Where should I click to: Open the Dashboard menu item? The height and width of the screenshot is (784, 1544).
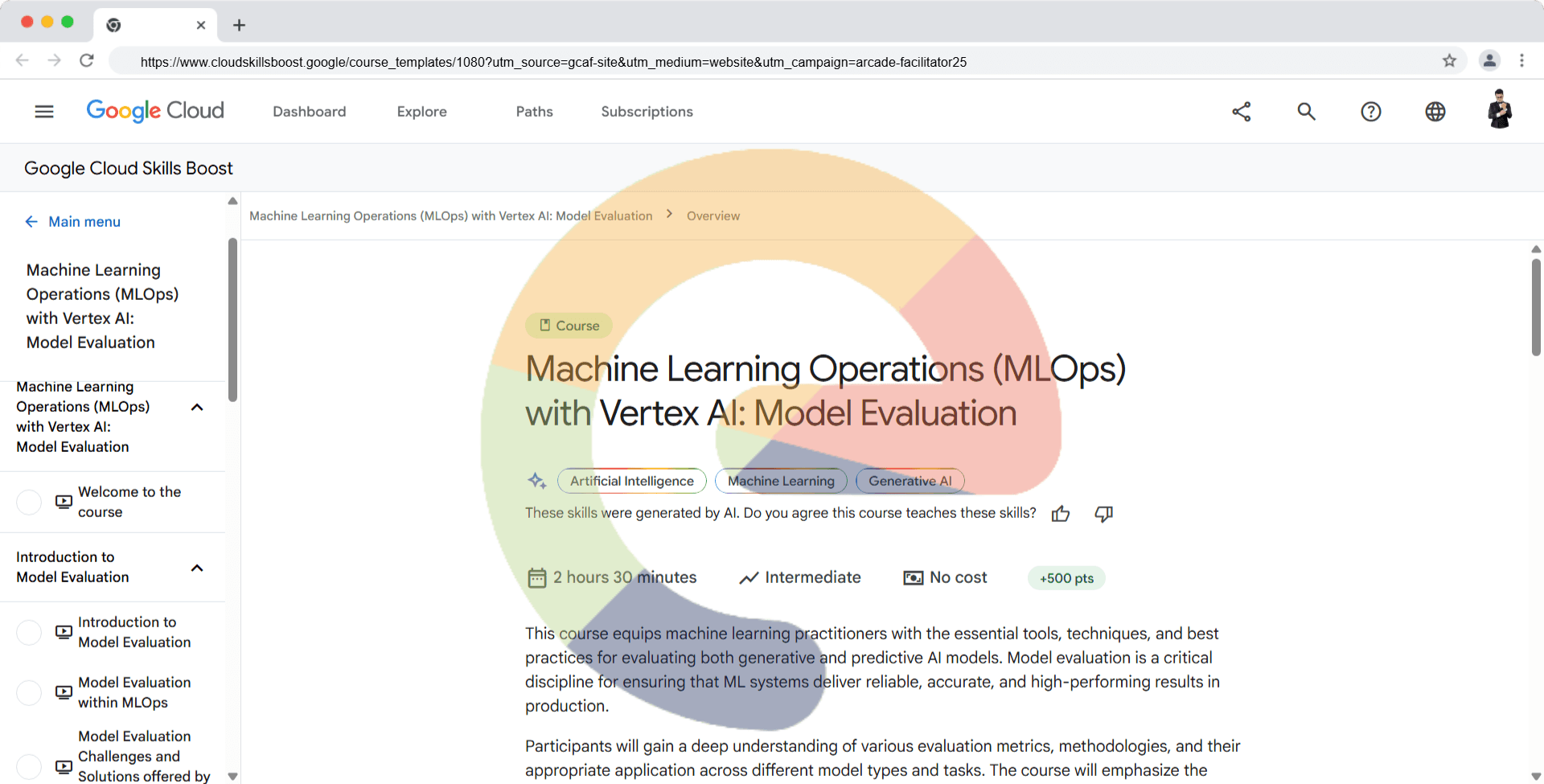point(310,112)
